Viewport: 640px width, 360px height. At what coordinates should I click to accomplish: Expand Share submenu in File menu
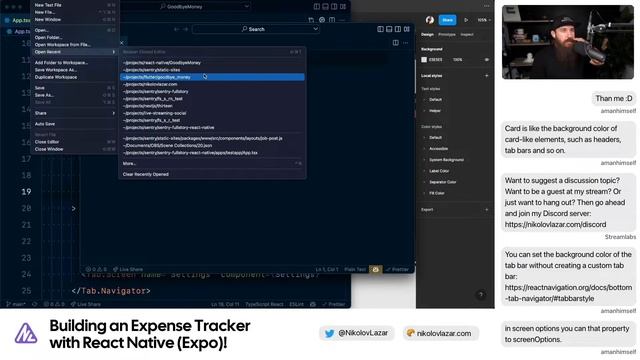(x=74, y=113)
